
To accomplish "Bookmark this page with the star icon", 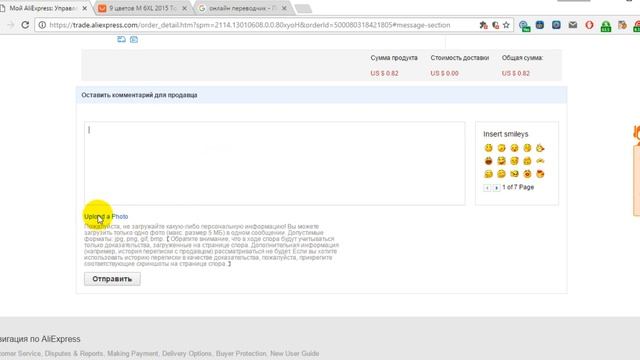I will click(x=506, y=25).
